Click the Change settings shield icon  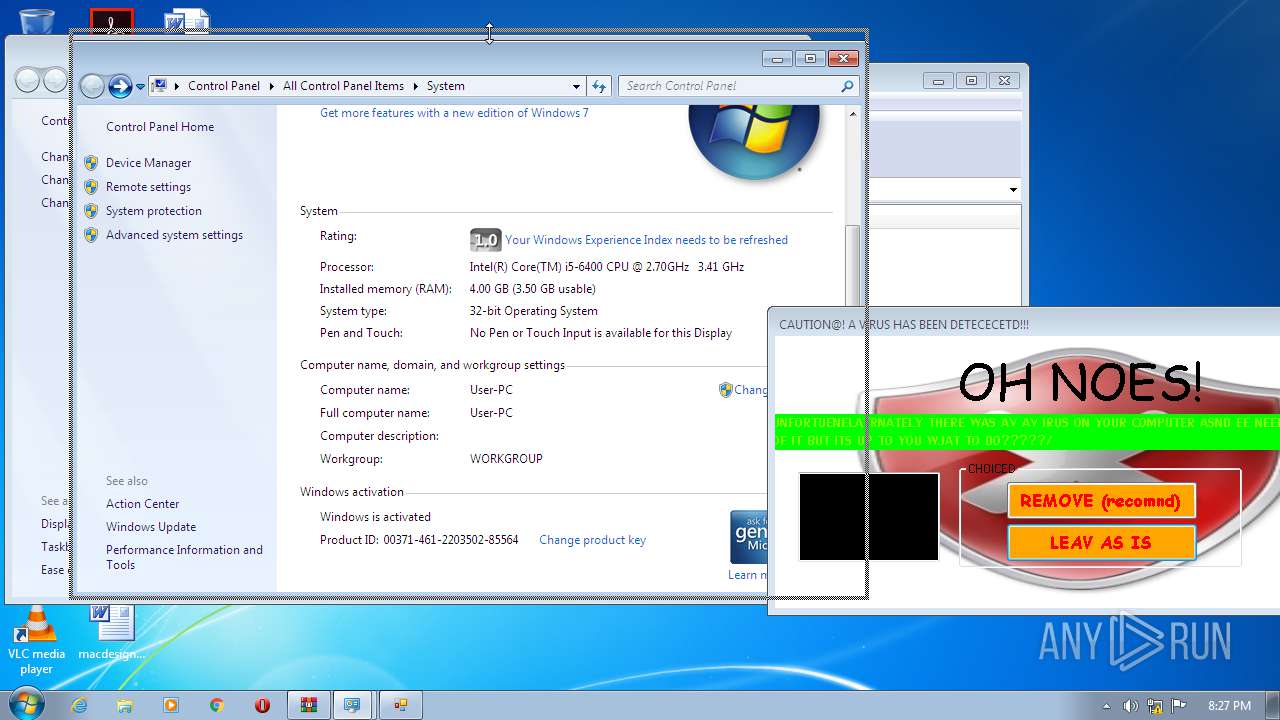pos(726,390)
